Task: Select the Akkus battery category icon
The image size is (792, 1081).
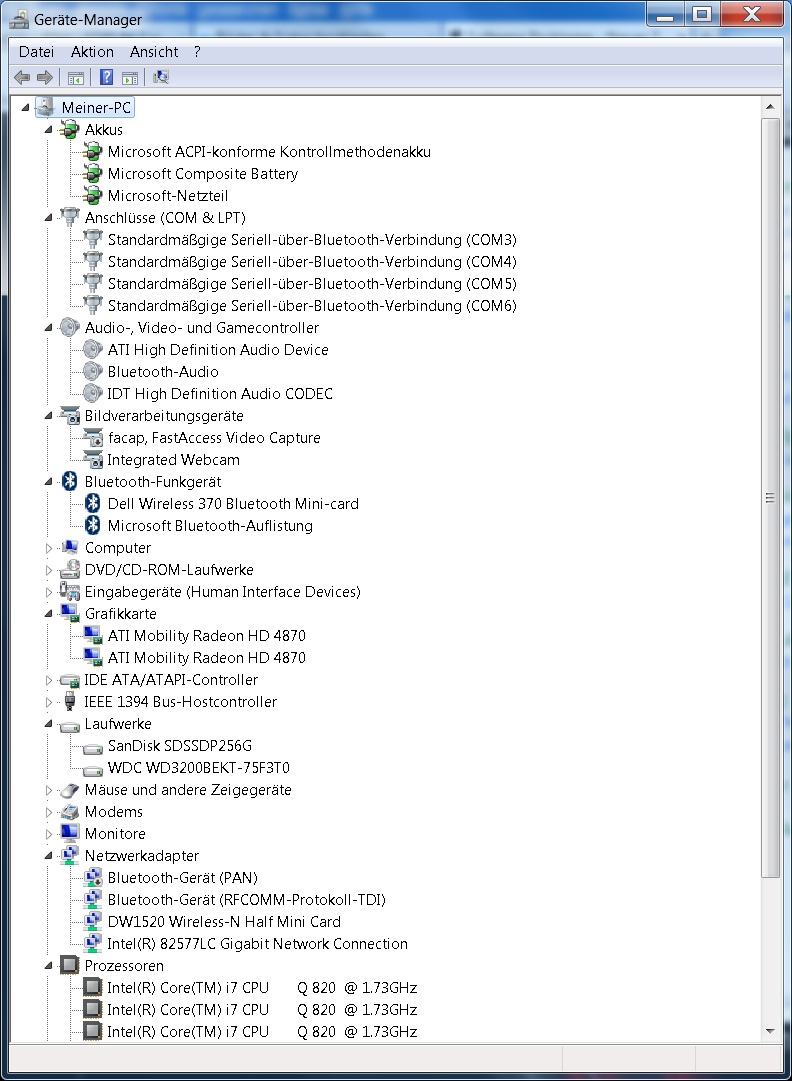Action: coord(70,129)
